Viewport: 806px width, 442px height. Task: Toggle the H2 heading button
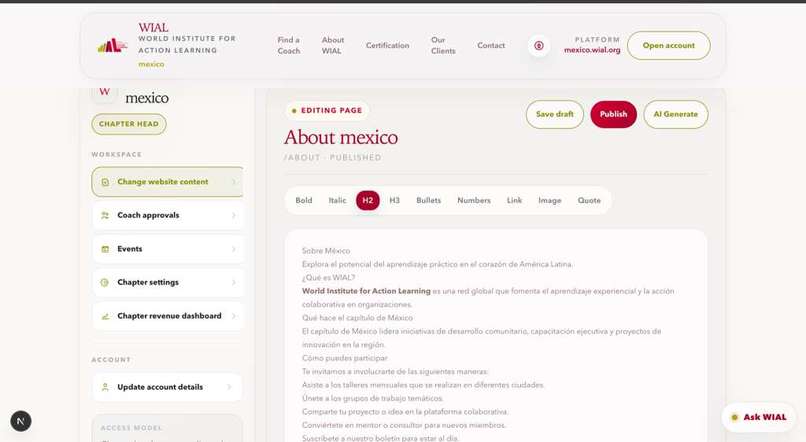click(368, 200)
